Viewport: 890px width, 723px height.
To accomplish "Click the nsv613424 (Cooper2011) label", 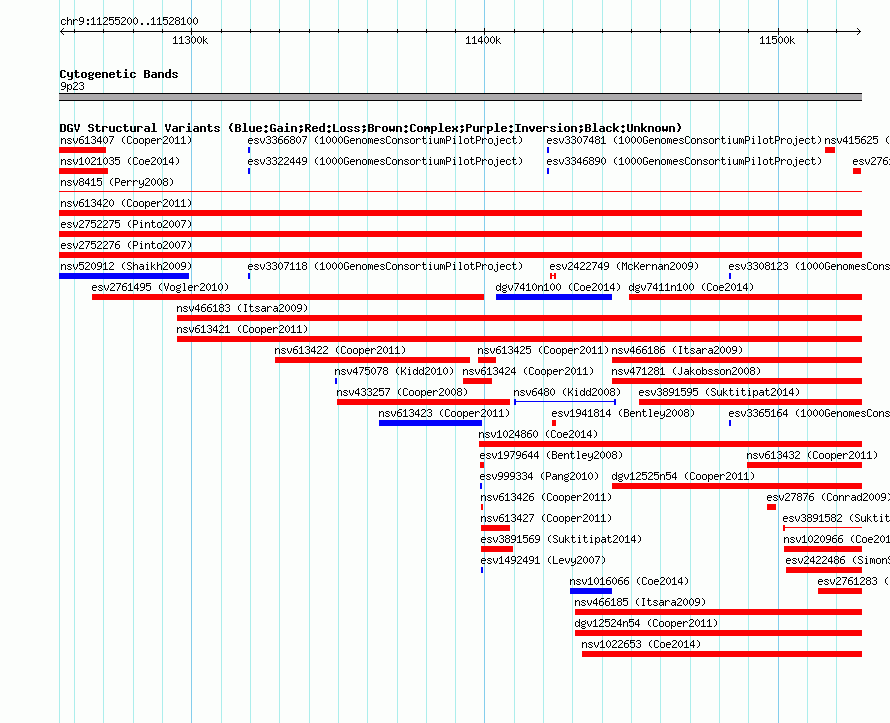I will point(528,371).
